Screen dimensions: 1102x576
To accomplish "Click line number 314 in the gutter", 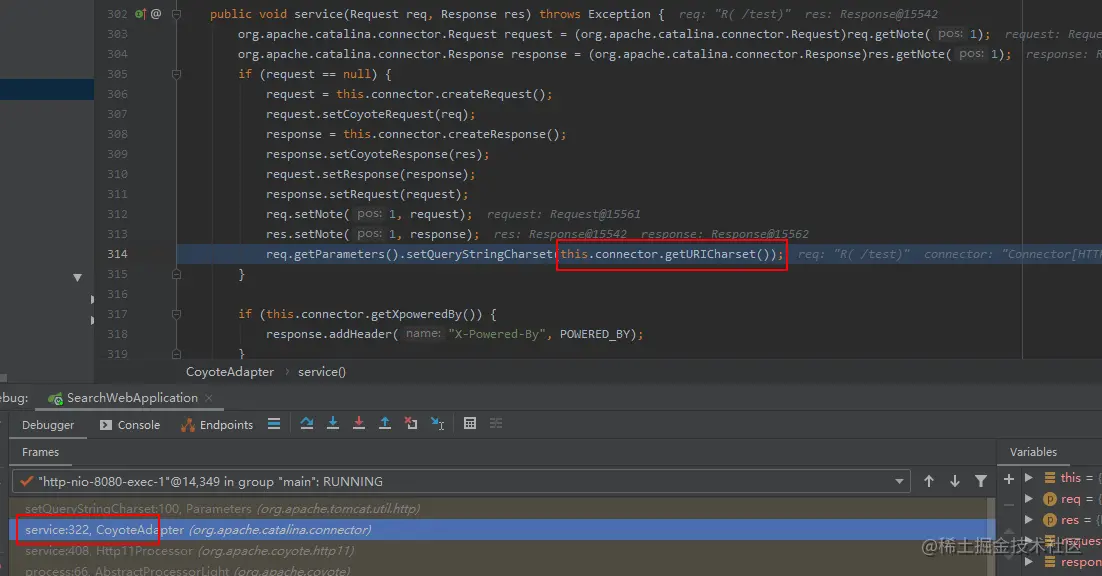I will 117,254.
